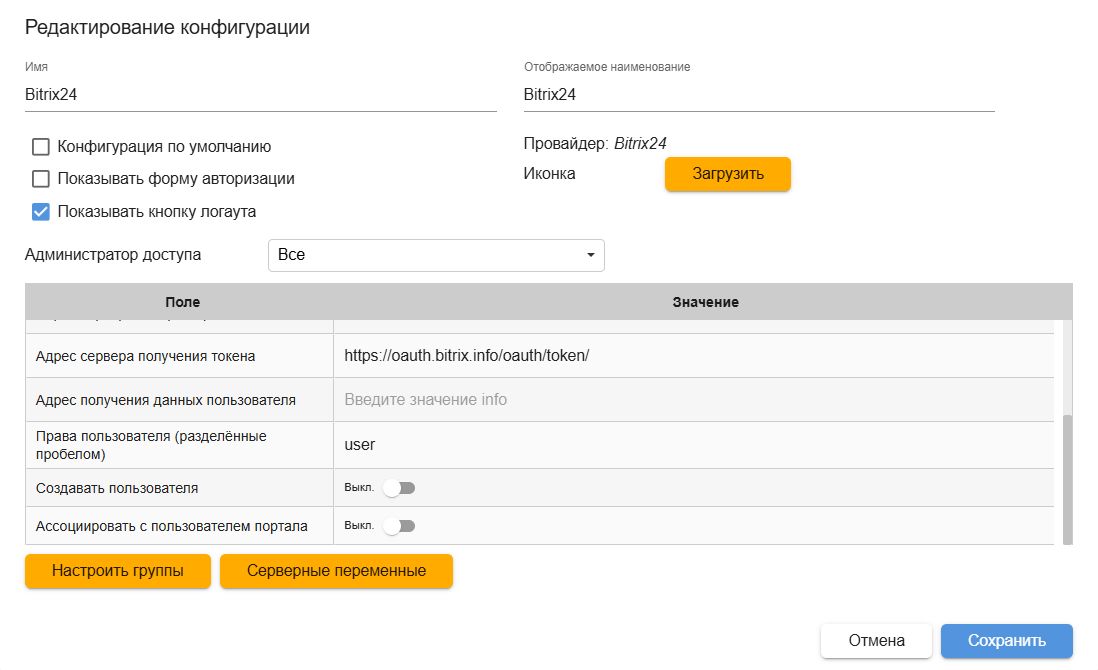Click the 'Значение' column header
Viewport: 1098px width, 670px height.
pyautogui.click(x=705, y=302)
